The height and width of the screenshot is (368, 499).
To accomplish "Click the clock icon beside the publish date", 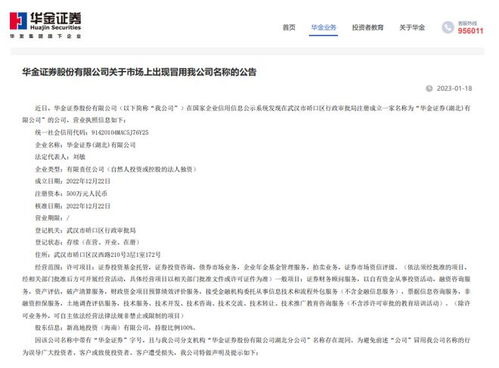I will coord(429,88).
